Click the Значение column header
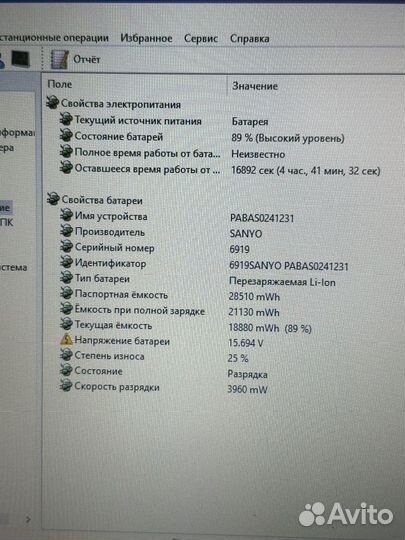 click(255, 86)
